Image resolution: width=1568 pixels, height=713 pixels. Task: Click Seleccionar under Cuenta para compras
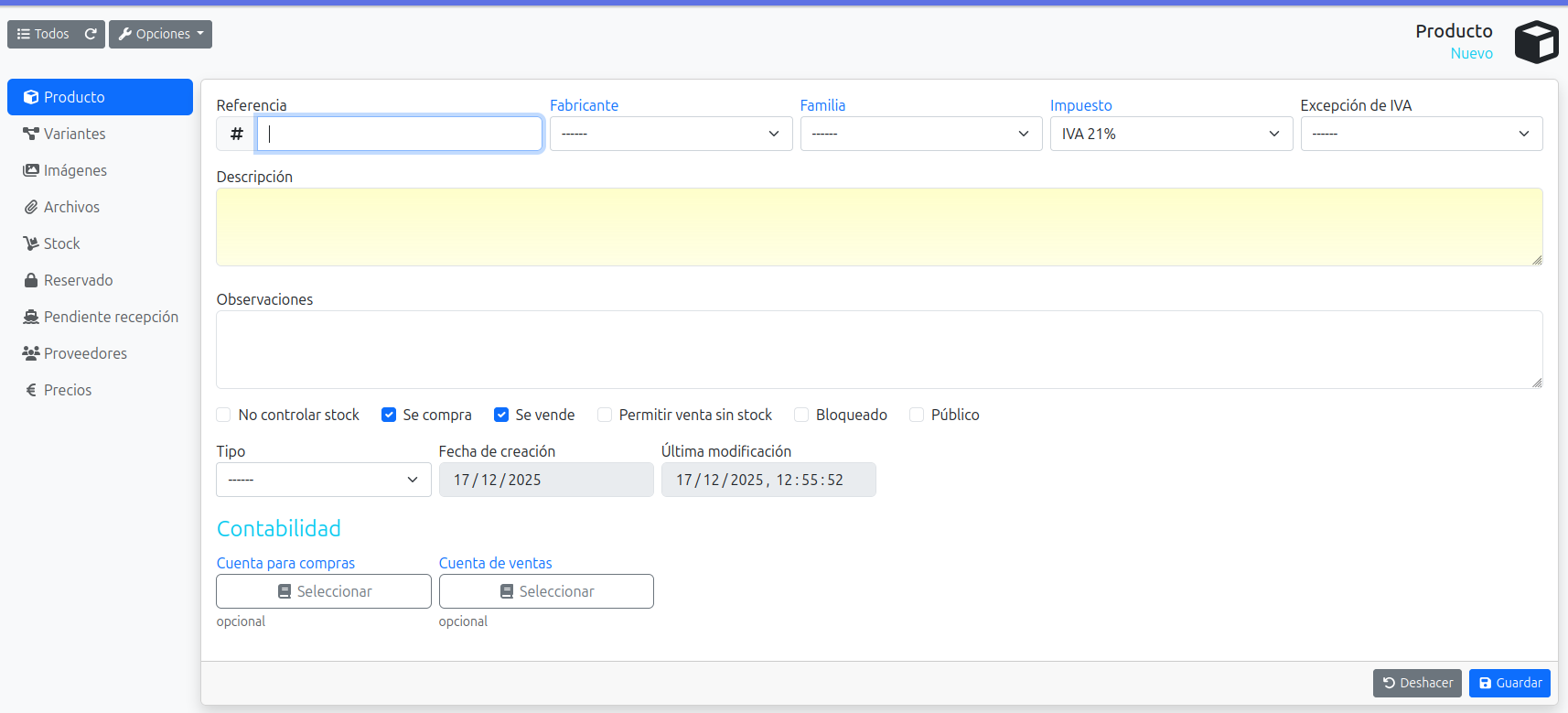(324, 591)
